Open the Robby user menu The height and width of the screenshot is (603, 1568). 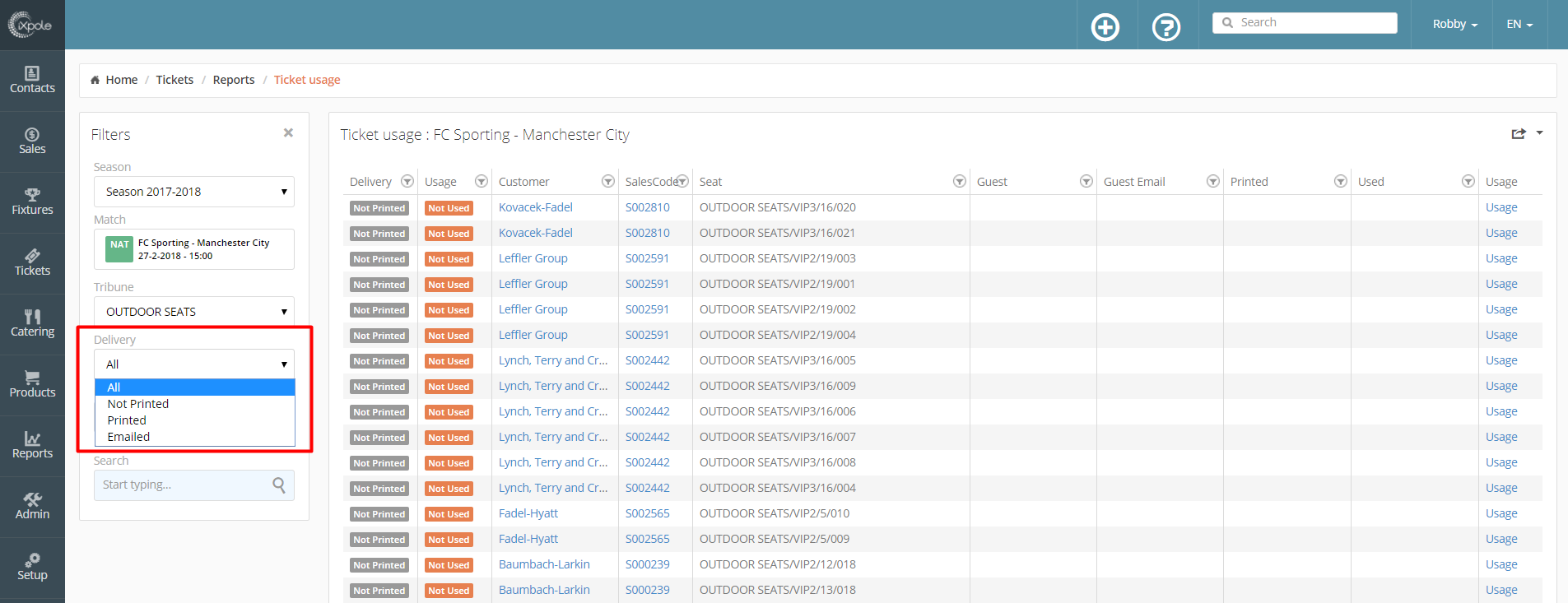coord(1455,24)
